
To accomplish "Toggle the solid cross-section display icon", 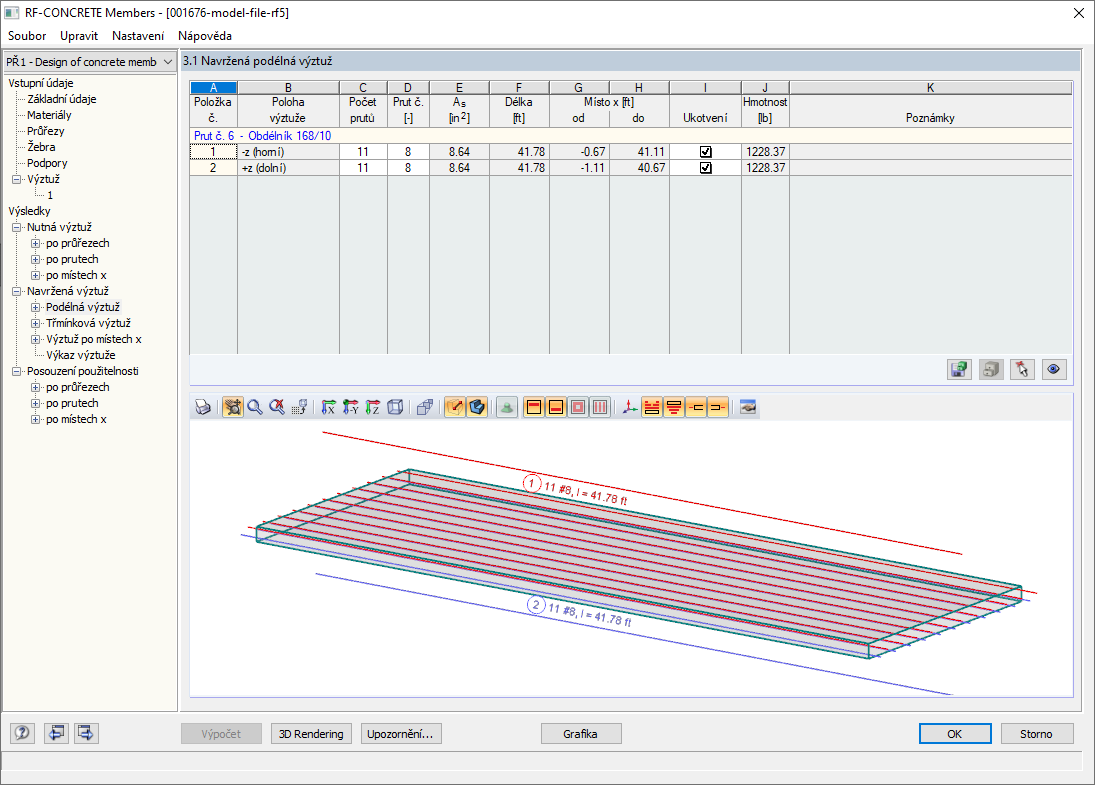I will (477, 407).
